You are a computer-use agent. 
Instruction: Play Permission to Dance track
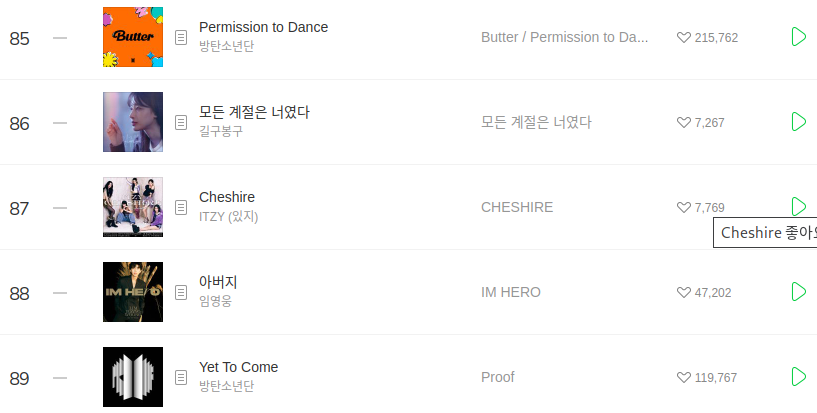tap(798, 37)
